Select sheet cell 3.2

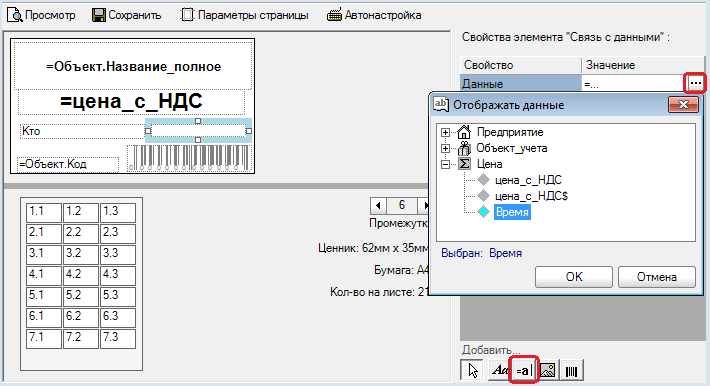[81, 254]
